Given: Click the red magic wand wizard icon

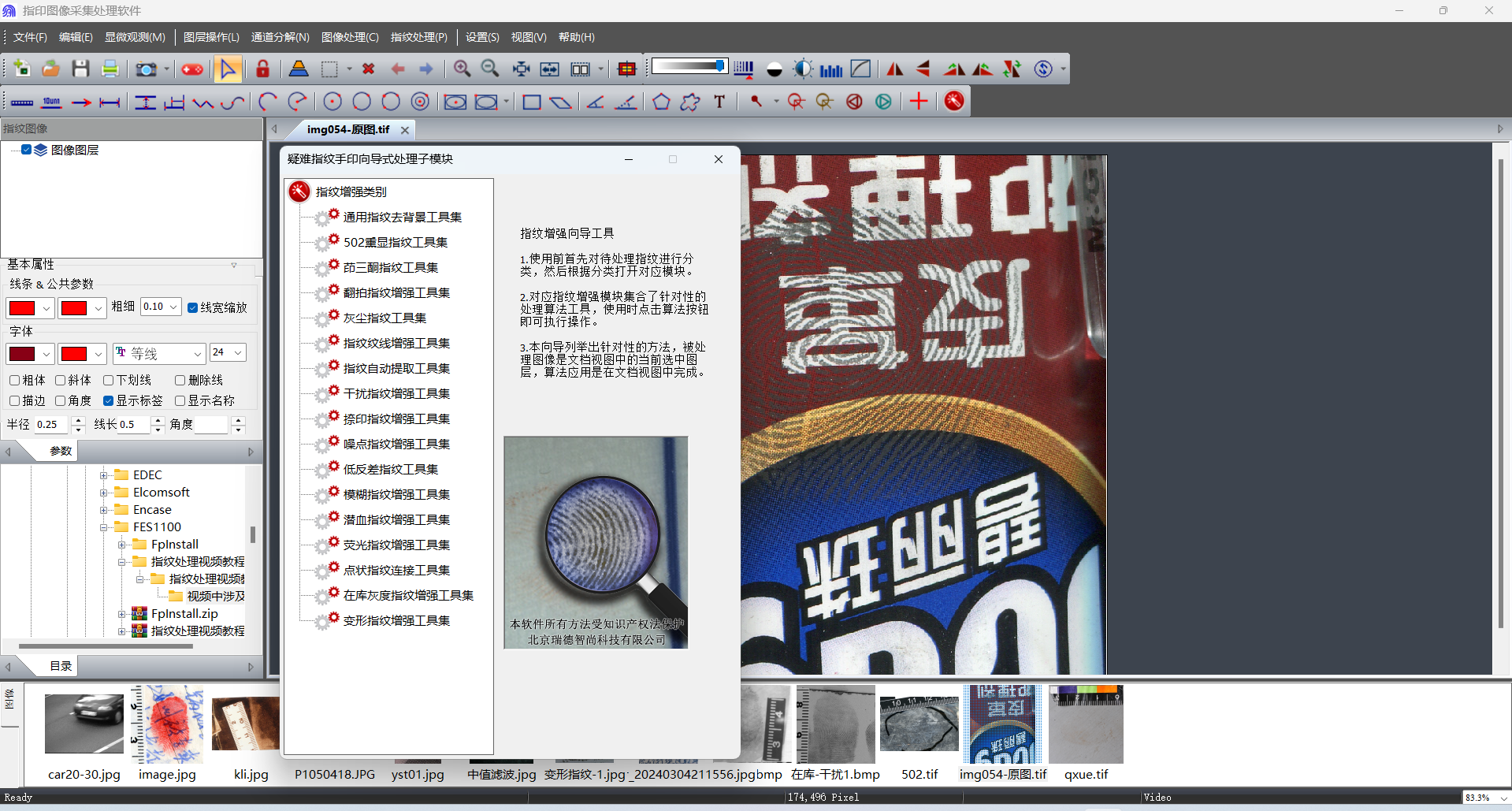Looking at the screenshot, I should [954, 101].
